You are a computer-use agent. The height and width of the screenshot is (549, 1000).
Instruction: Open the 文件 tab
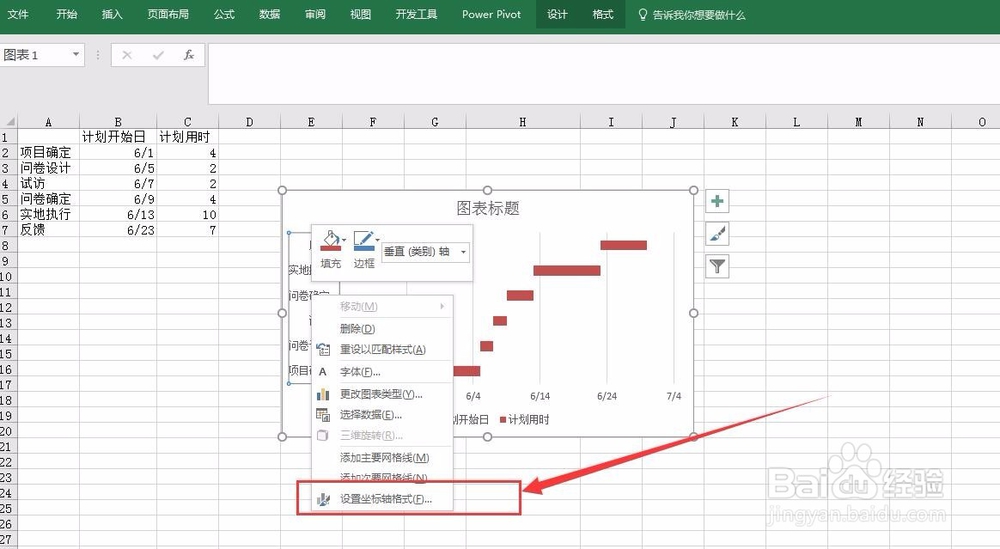point(18,14)
